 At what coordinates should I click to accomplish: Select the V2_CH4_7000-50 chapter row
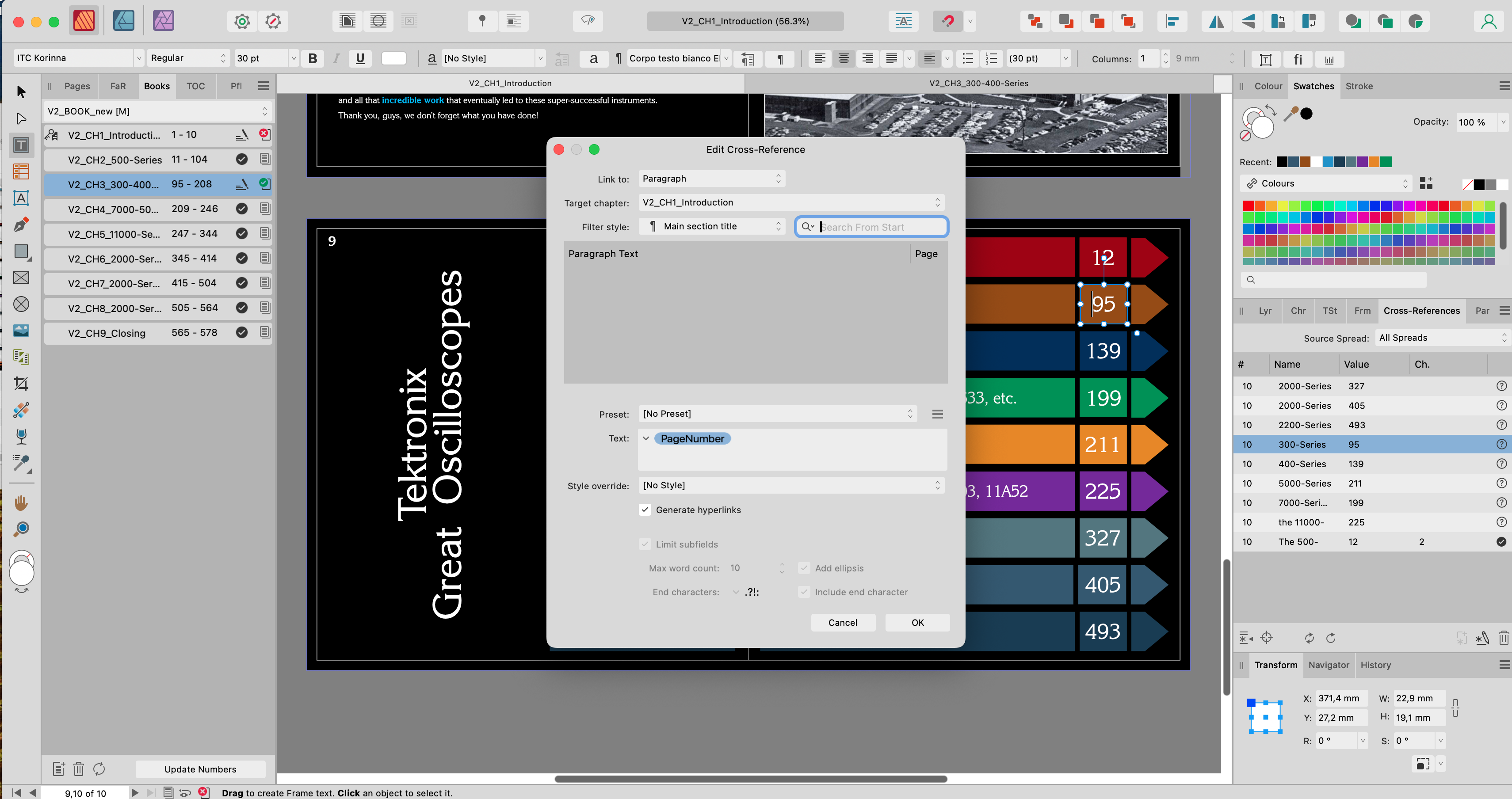click(x=157, y=209)
